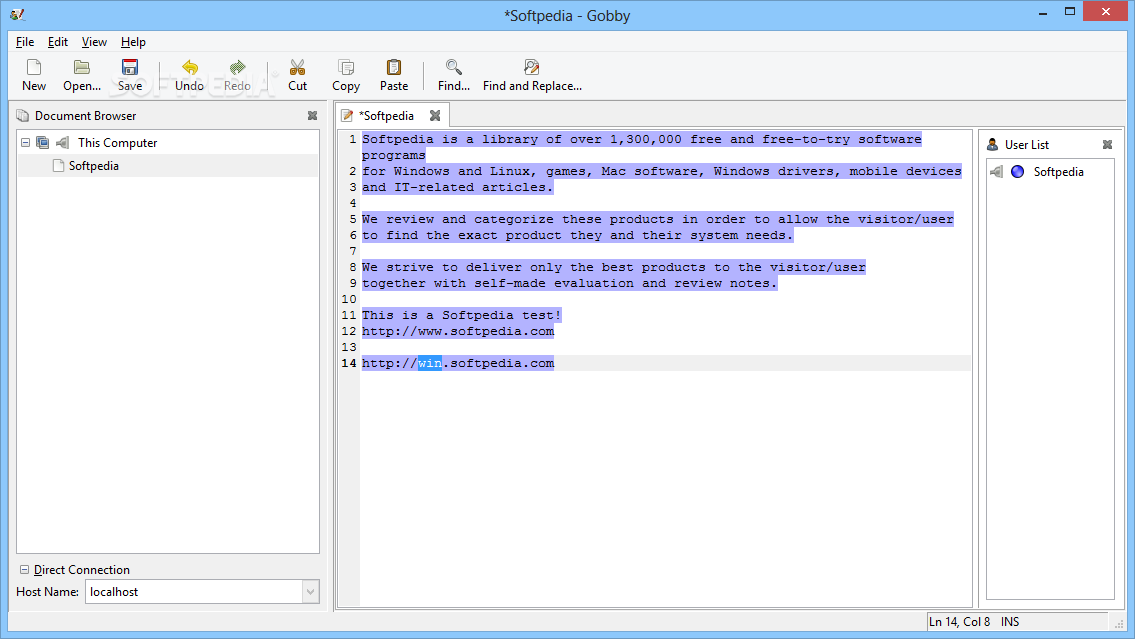The width and height of the screenshot is (1135, 639).
Task: Click the Host Name localhost field
Action: click(x=194, y=592)
